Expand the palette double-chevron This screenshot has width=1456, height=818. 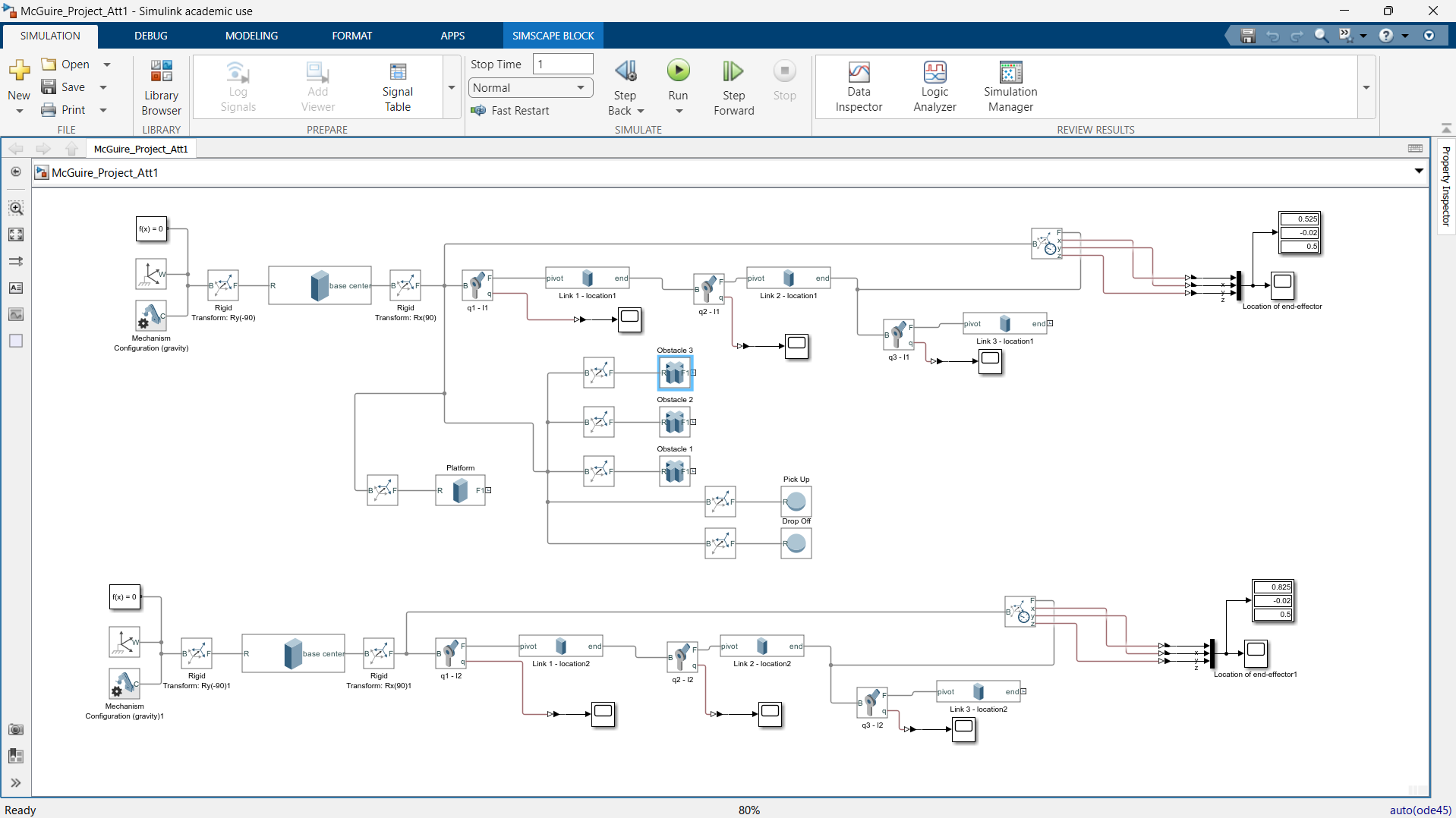click(x=16, y=782)
